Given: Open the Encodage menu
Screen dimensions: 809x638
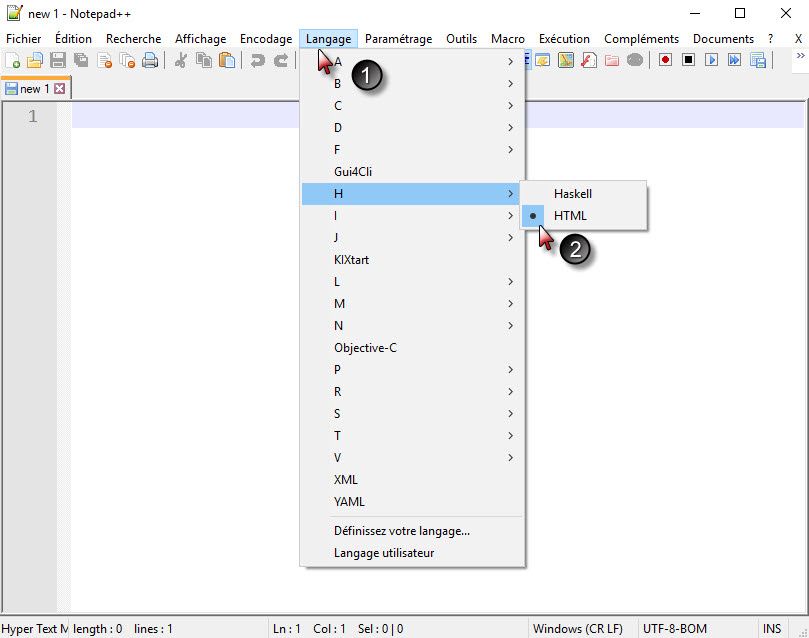Looking at the screenshot, I should coord(266,39).
